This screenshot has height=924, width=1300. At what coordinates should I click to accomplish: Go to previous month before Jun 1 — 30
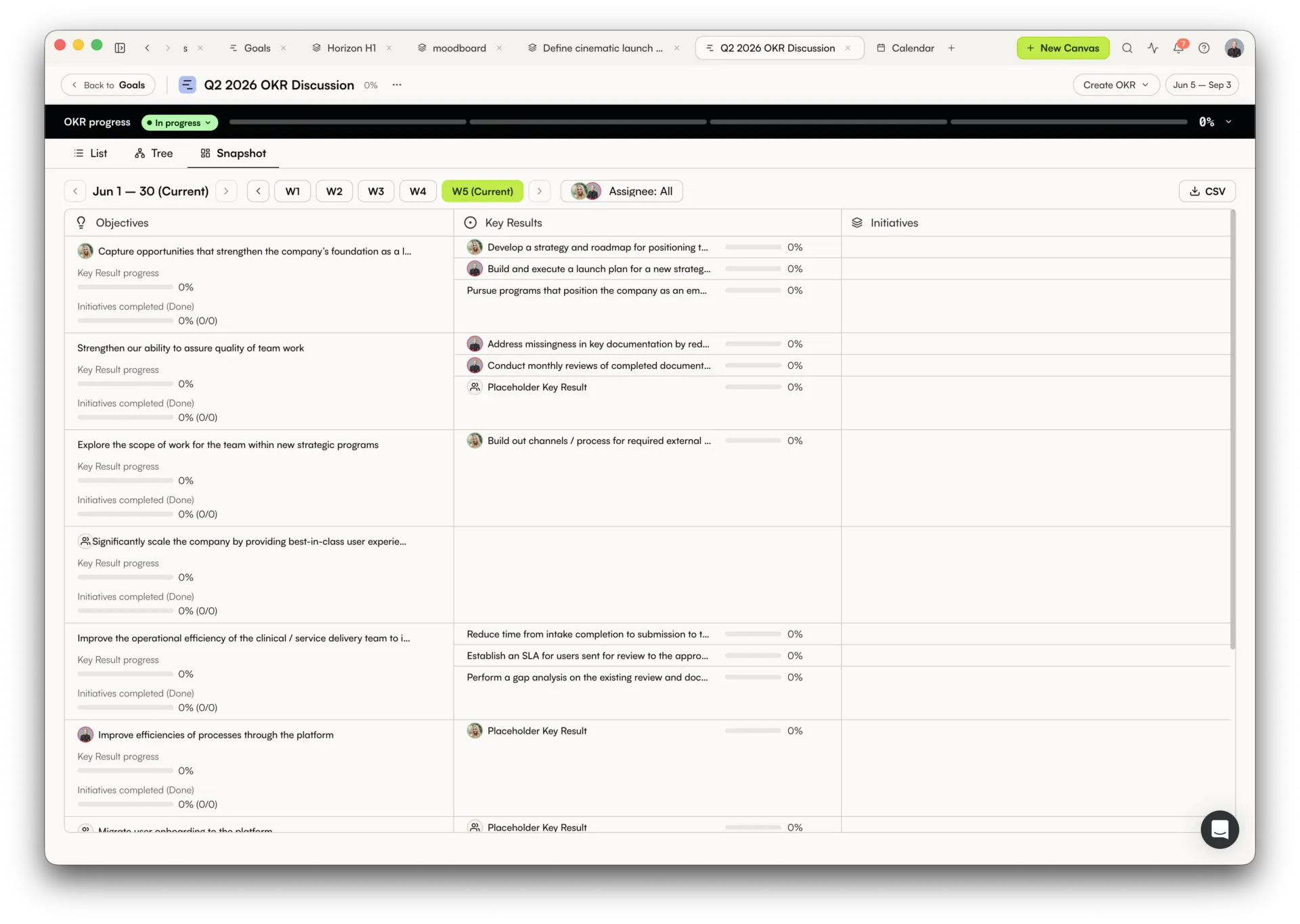[x=75, y=191]
